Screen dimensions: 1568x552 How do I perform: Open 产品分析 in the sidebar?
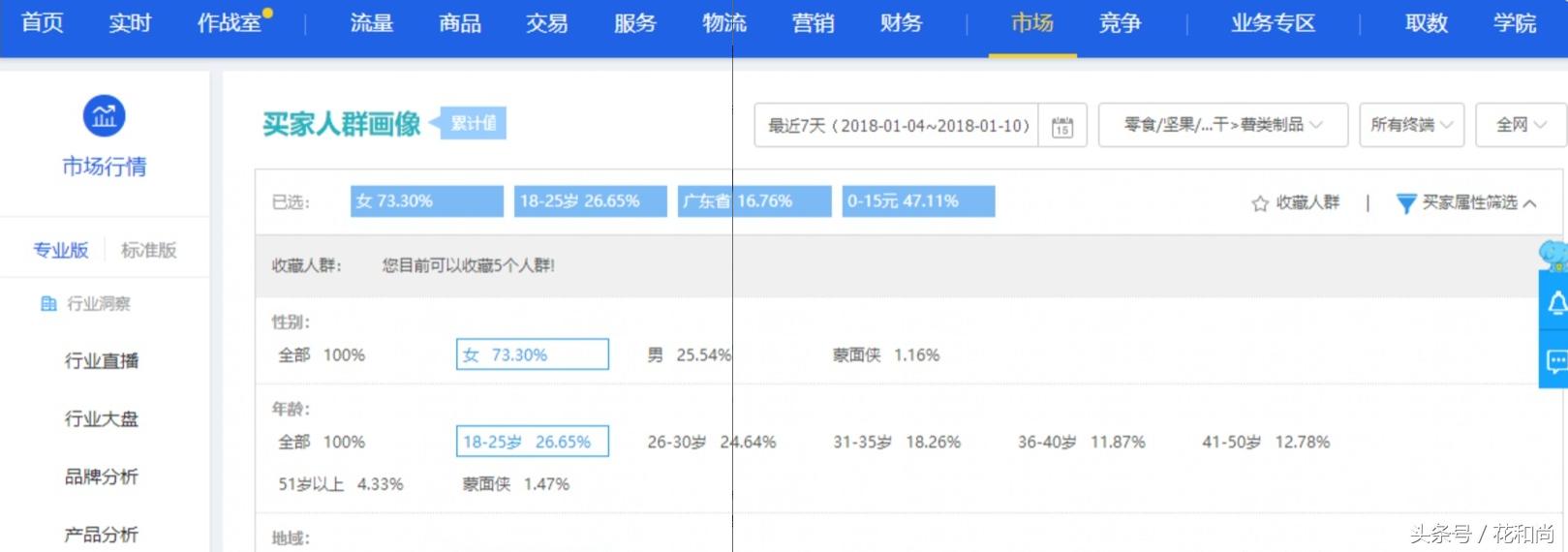tap(102, 535)
